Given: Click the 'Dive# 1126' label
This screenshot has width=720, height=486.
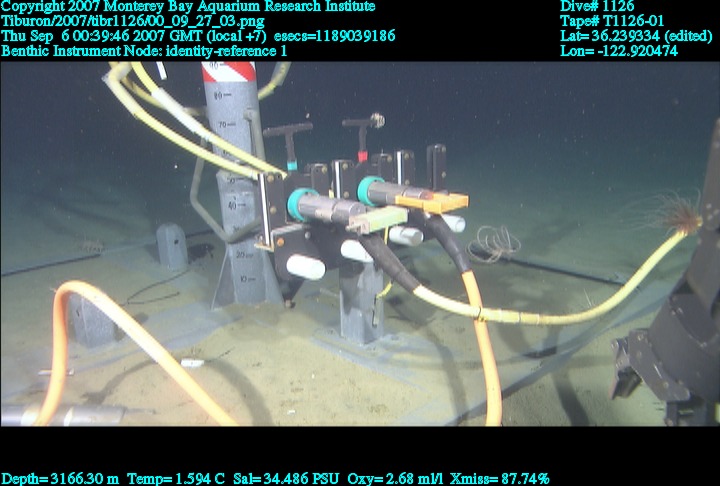Looking at the screenshot, I should tap(597, 6).
